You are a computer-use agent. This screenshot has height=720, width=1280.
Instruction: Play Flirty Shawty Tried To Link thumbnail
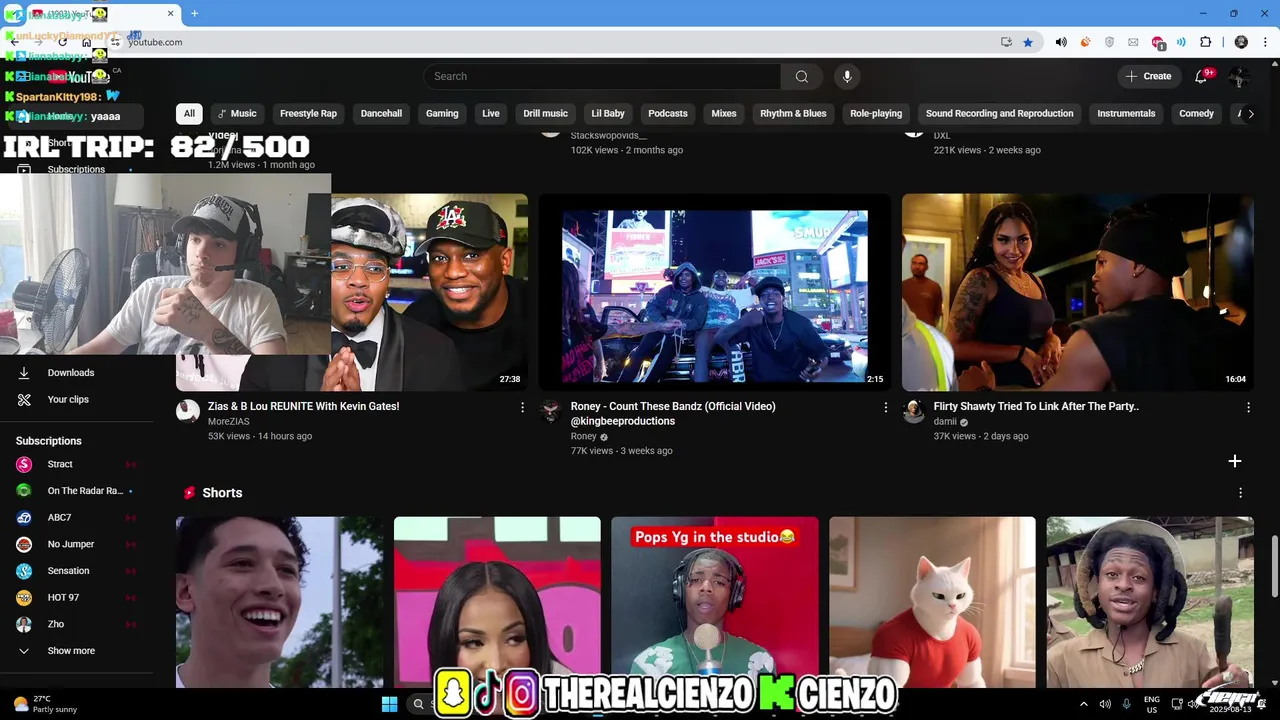[1077, 292]
